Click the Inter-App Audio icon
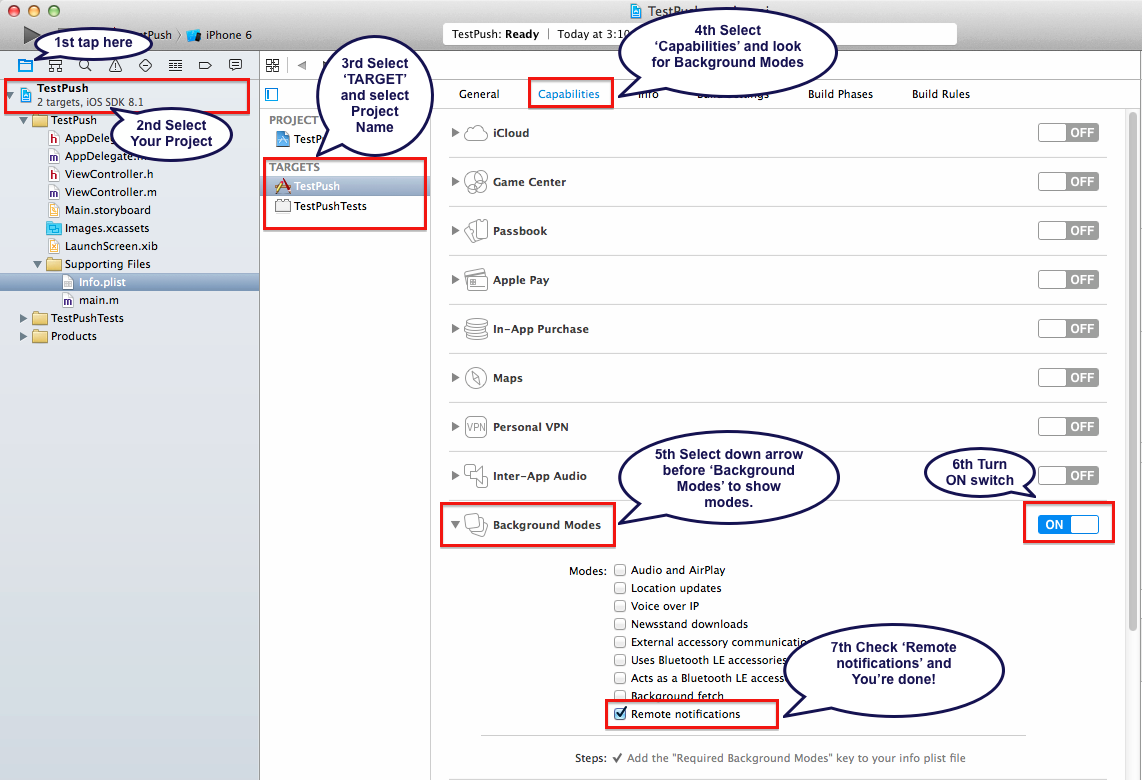The image size is (1142, 780). coord(476,476)
